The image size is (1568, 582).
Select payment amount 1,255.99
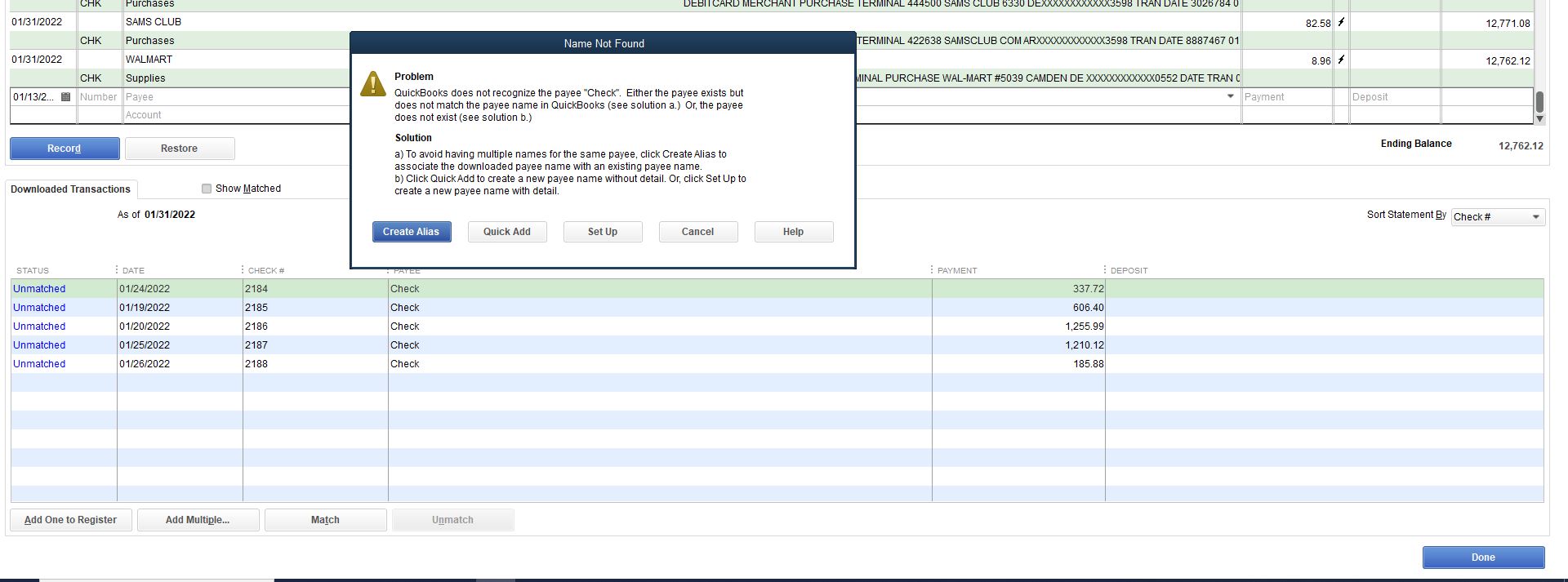point(1084,327)
